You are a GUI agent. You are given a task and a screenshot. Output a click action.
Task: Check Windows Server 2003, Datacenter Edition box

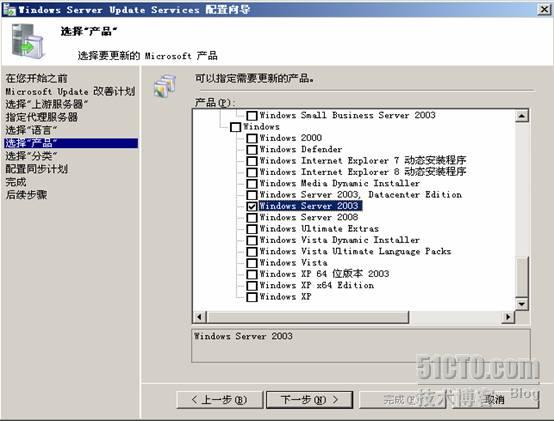(252, 195)
